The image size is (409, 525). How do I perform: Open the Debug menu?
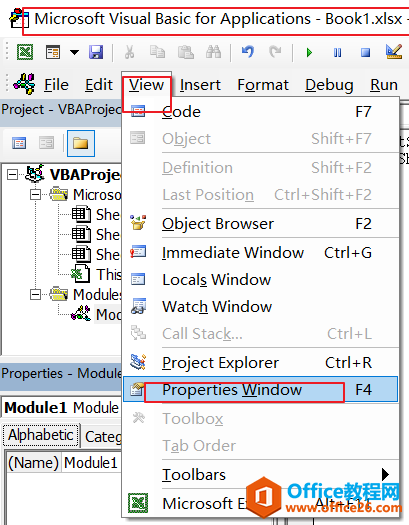pos(329,85)
